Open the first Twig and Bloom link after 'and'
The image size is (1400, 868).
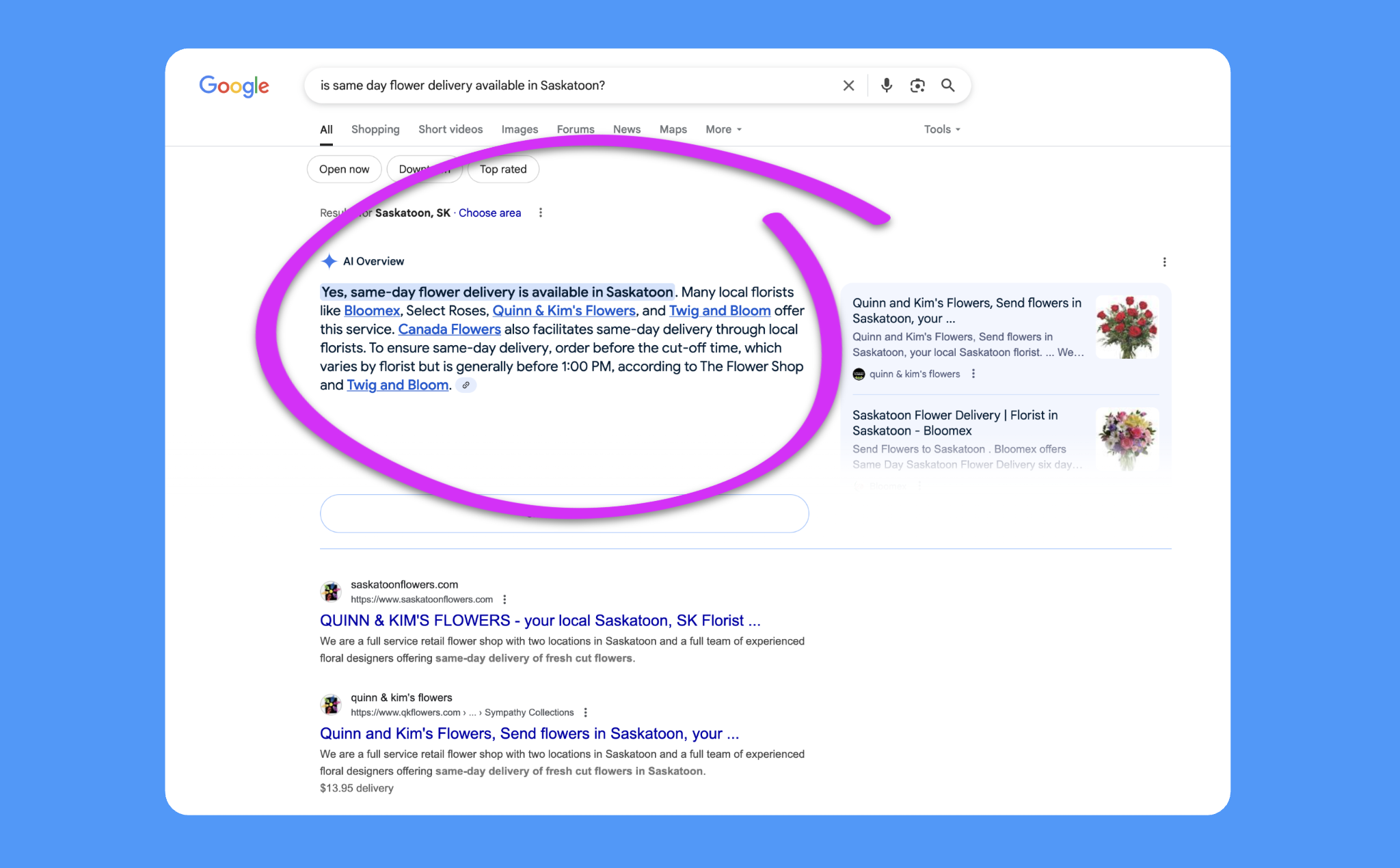click(x=720, y=311)
